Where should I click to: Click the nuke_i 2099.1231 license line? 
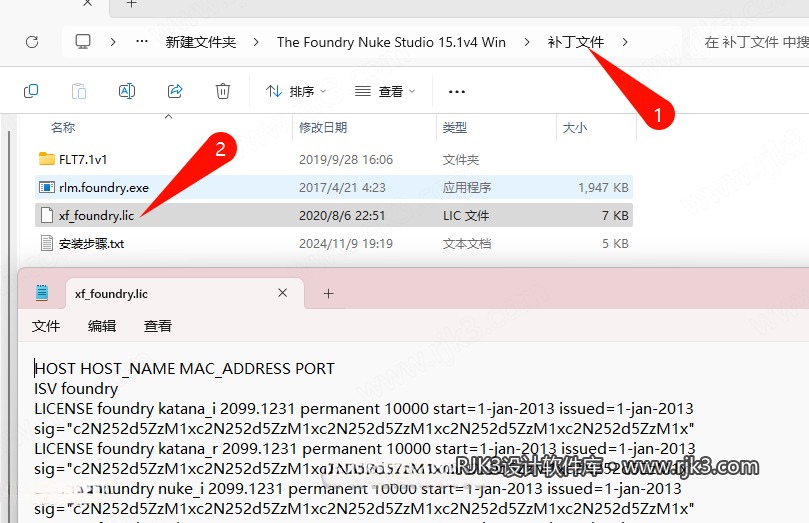point(358,488)
